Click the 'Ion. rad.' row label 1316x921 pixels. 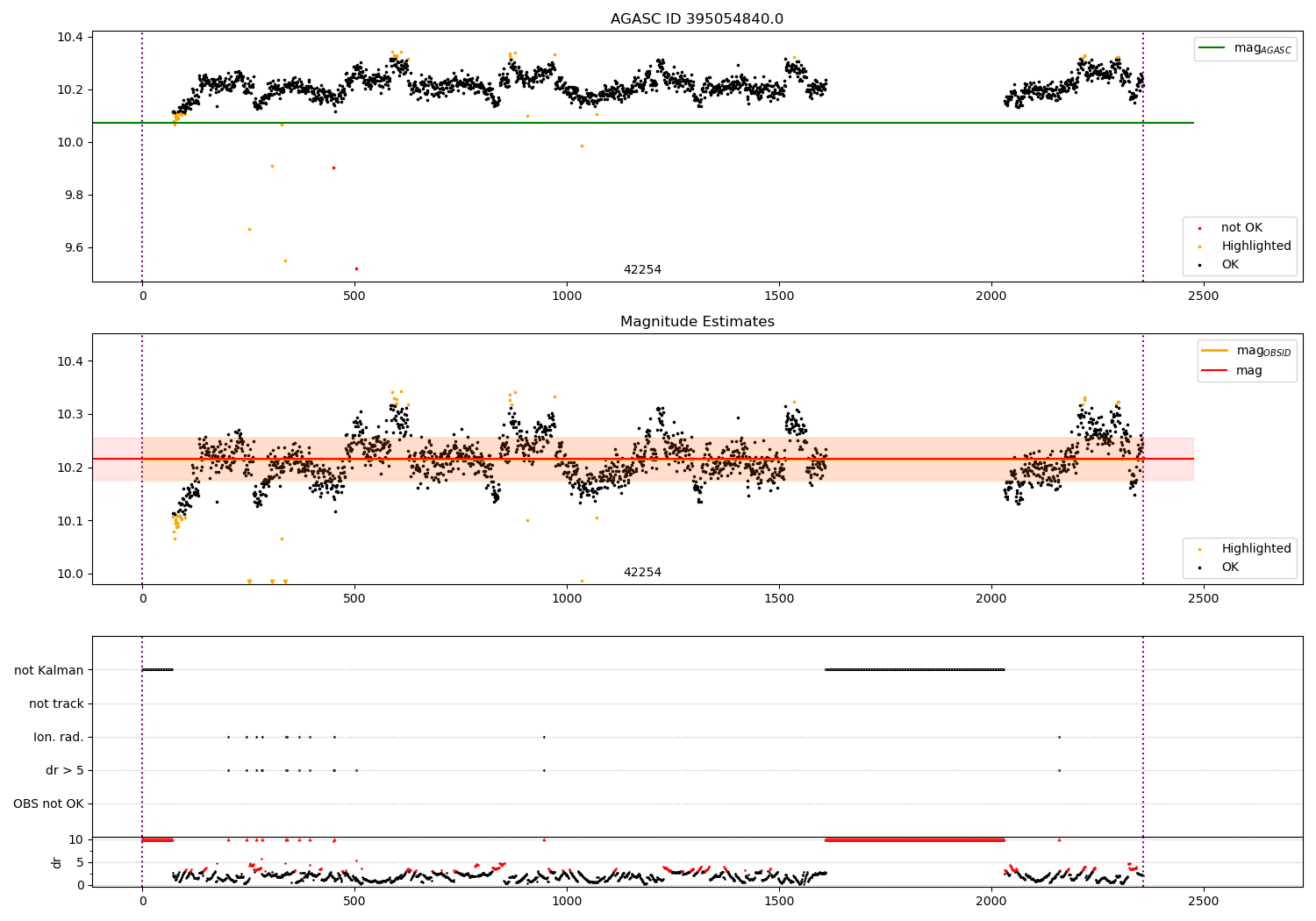[59, 737]
